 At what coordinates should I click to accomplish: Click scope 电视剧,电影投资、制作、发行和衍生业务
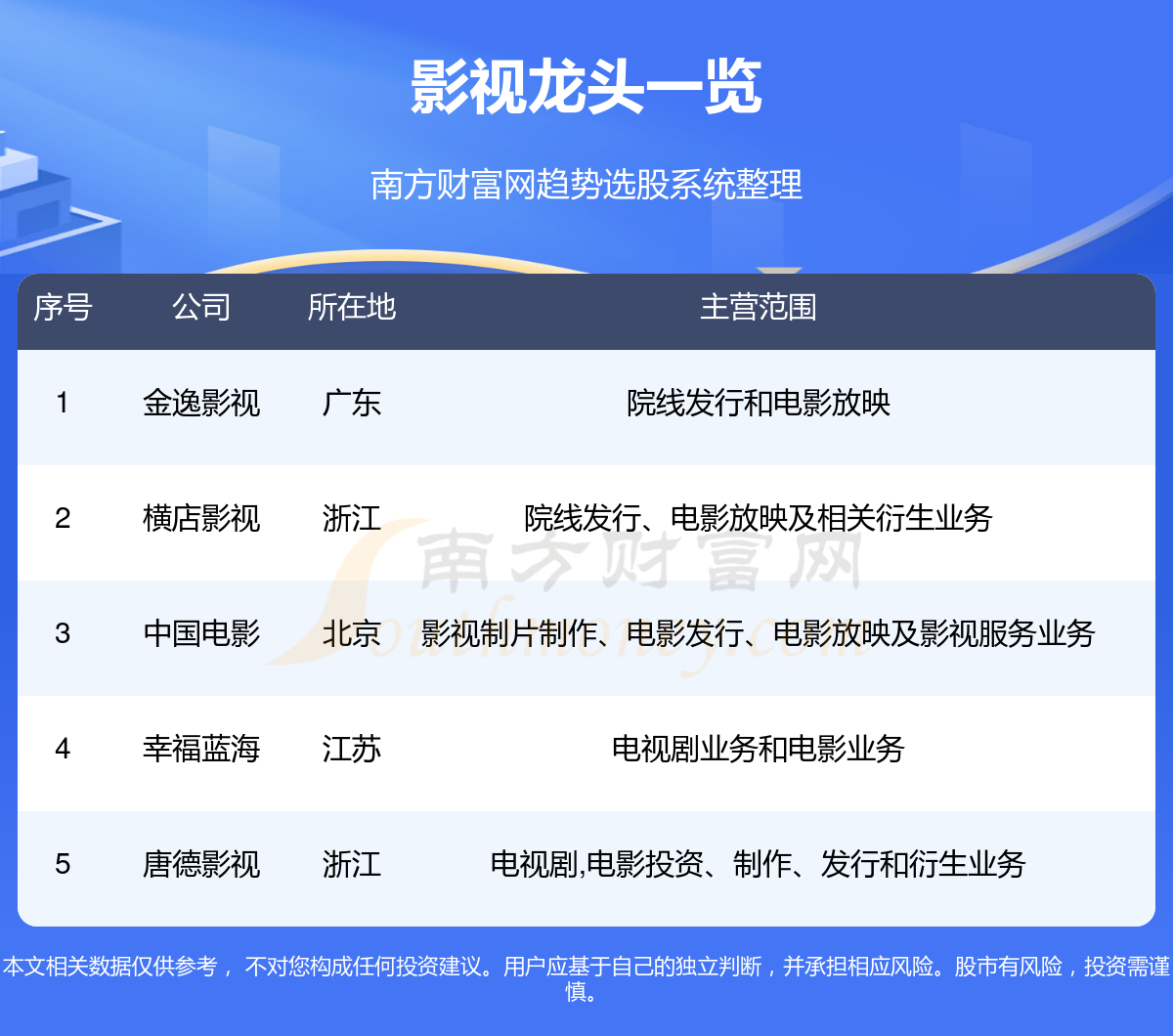coord(759,864)
